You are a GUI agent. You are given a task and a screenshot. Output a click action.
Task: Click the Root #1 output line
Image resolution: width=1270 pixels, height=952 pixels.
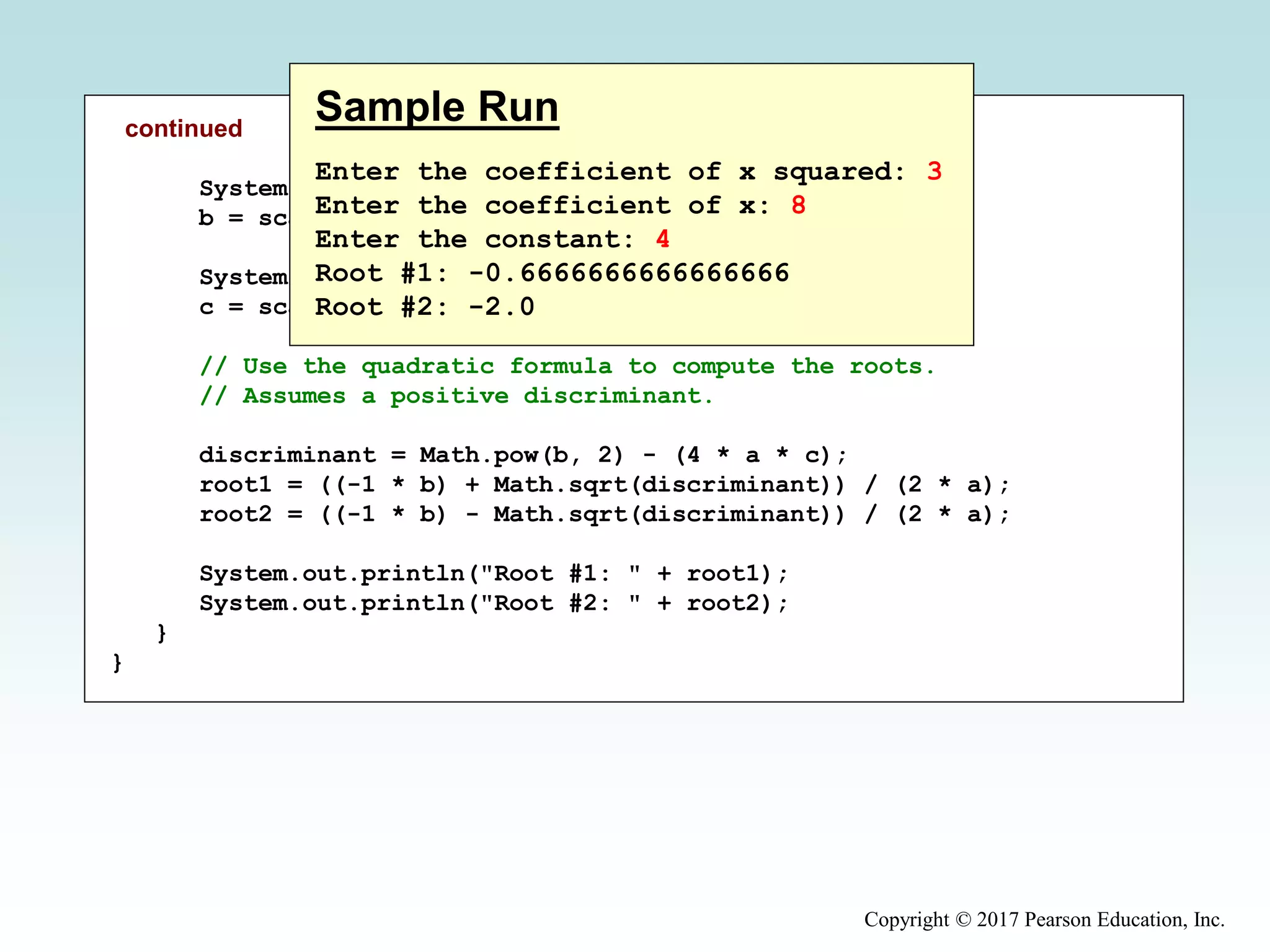point(551,273)
